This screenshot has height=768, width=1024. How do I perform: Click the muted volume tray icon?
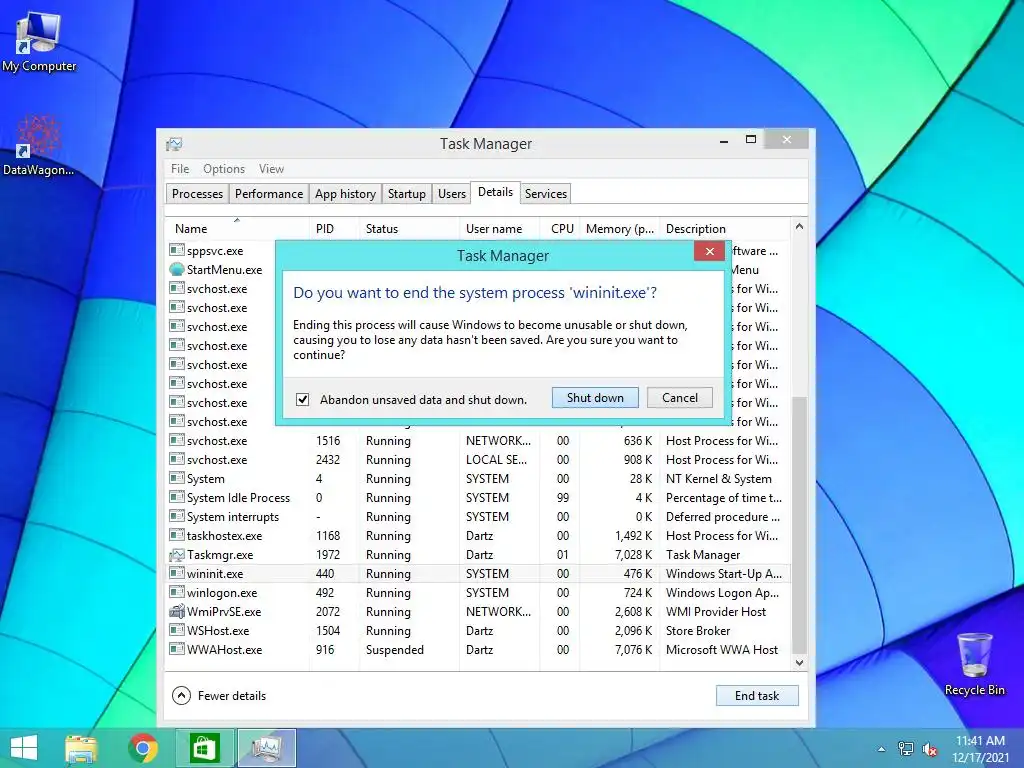(929, 749)
